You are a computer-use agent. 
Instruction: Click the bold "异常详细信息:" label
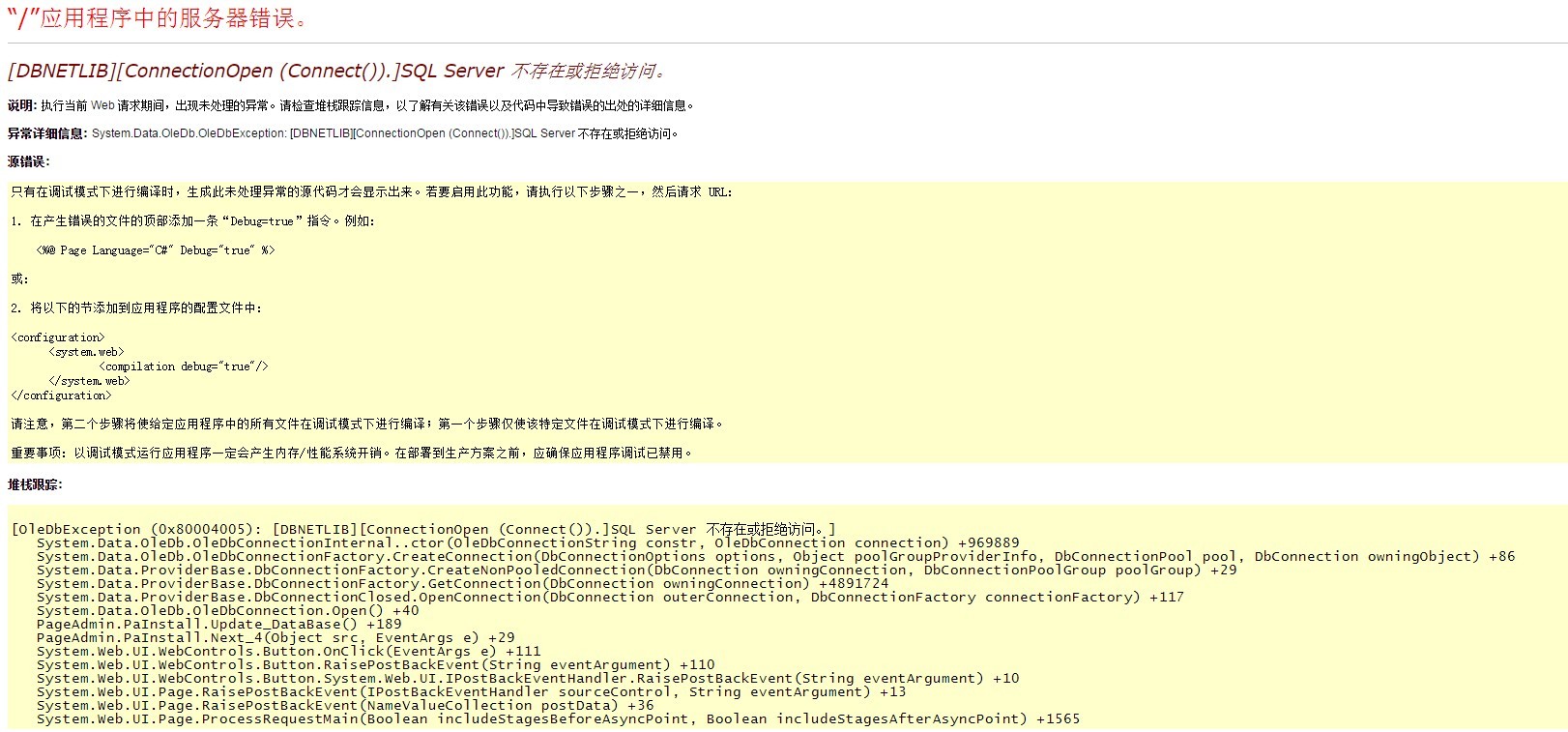tap(47, 133)
